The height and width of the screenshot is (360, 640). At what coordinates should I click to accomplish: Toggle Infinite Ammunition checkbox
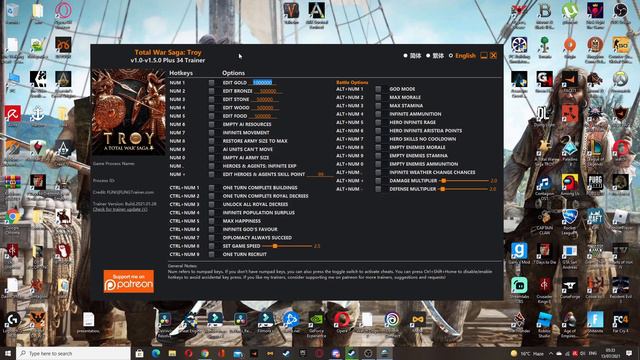[x=378, y=114]
